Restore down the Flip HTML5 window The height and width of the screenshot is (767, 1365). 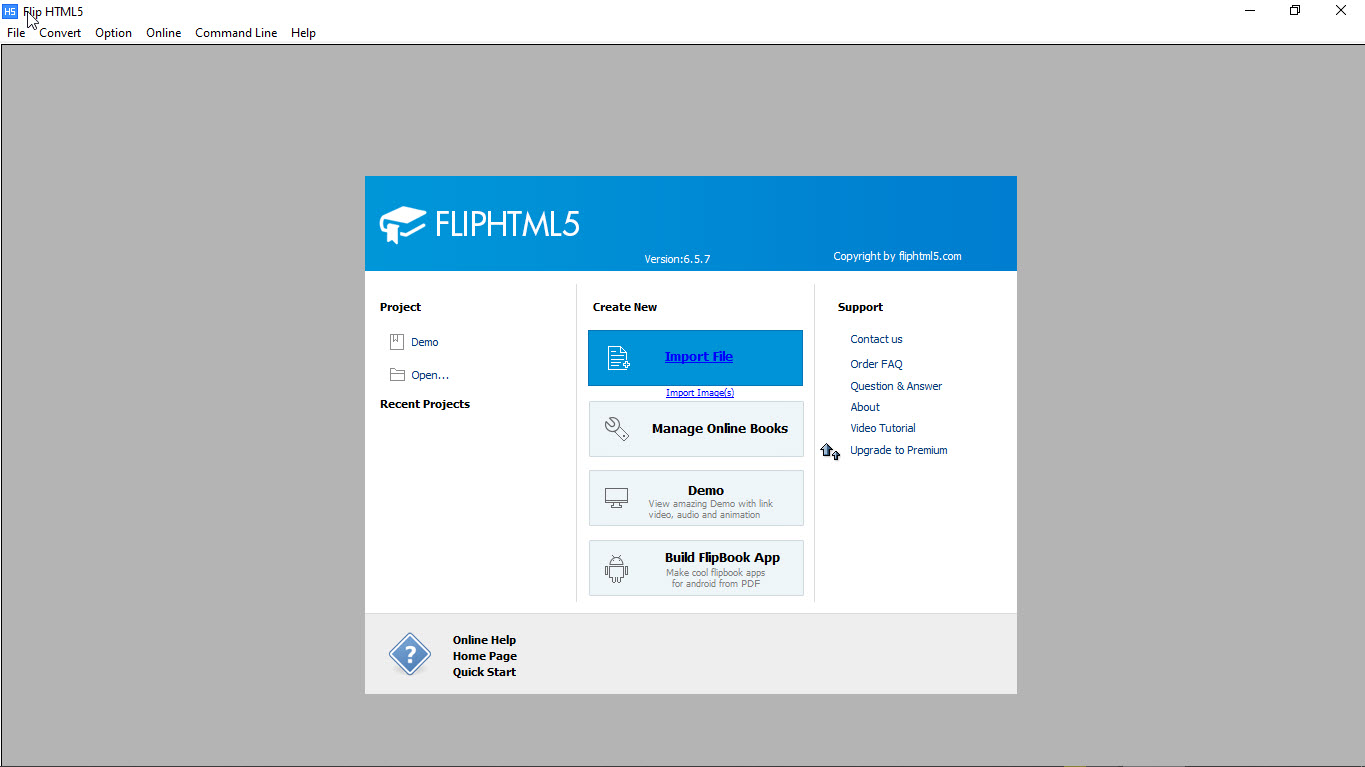(x=1295, y=11)
